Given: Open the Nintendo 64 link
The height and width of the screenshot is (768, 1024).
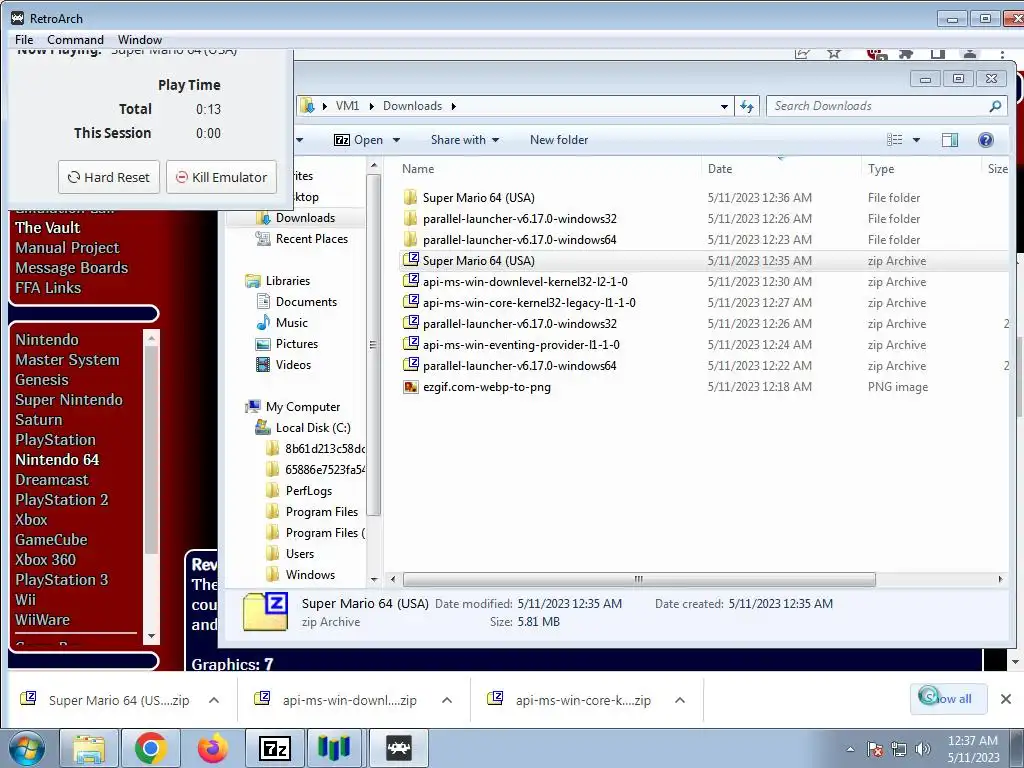Looking at the screenshot, I should pyautogui.click(x=57, y=460).
